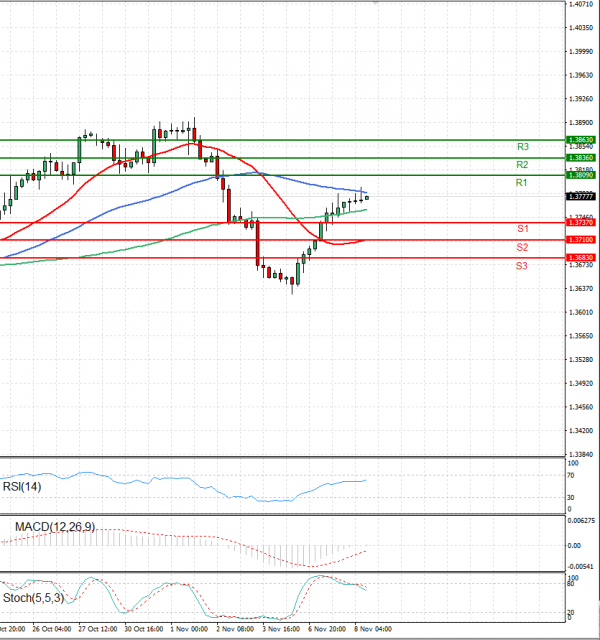Select the green 1.38360 price tag
The image size is (600, 640).
point(581,158)
